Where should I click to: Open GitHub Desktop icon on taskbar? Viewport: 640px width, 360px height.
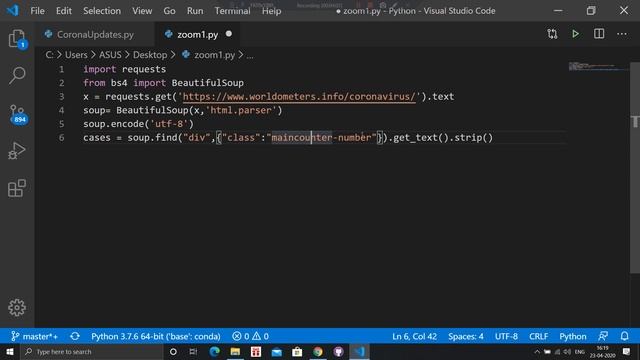(338, 351)
